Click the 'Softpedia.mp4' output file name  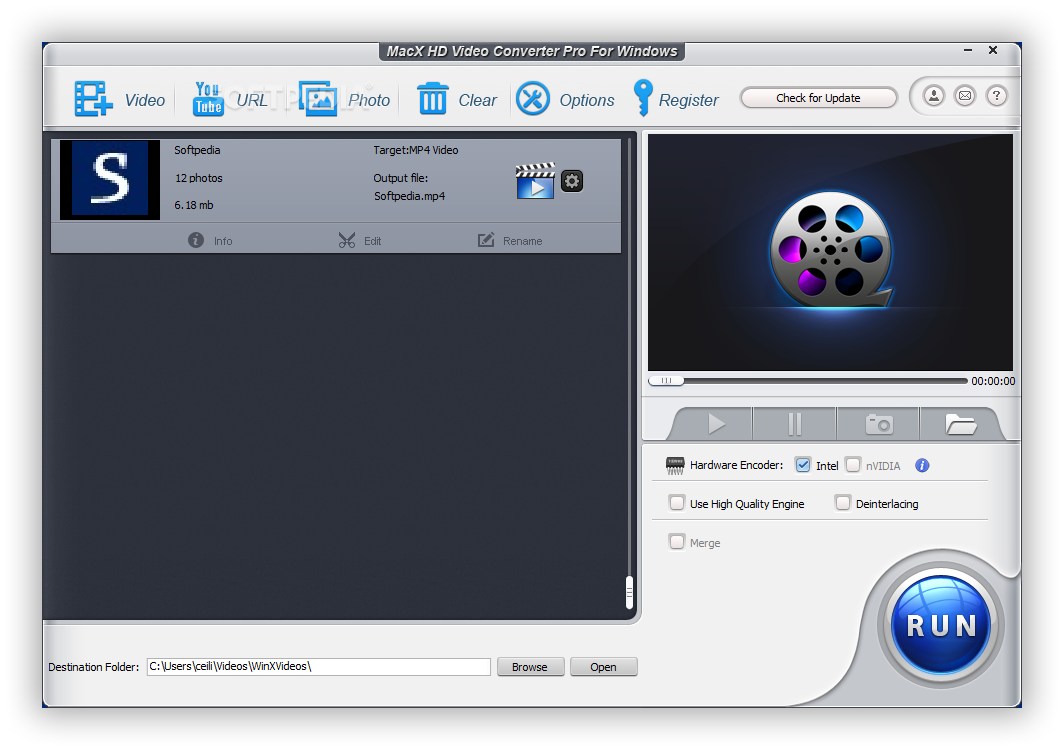(409, 196)
